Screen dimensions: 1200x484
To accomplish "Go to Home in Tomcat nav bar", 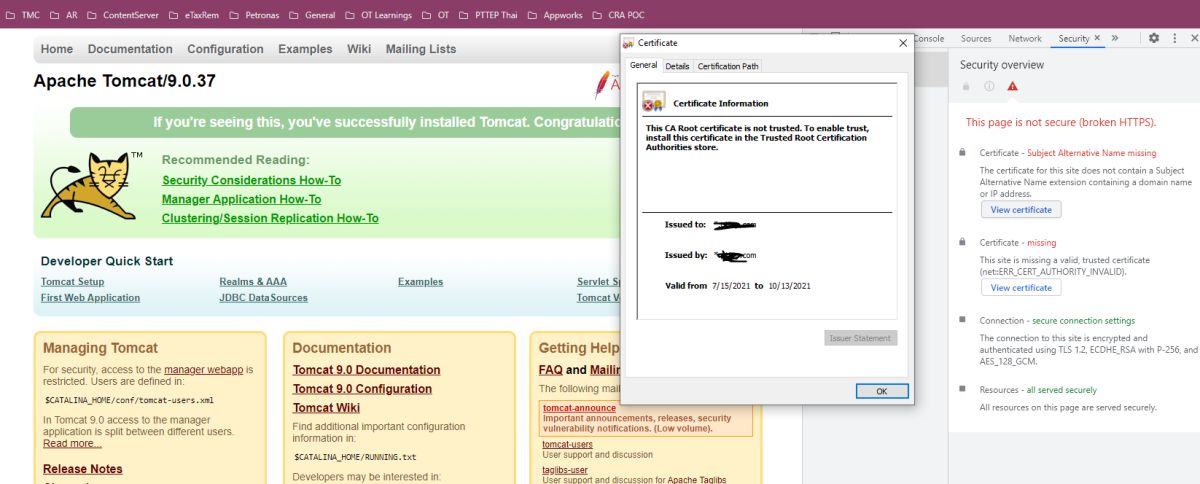I will 57,49.
